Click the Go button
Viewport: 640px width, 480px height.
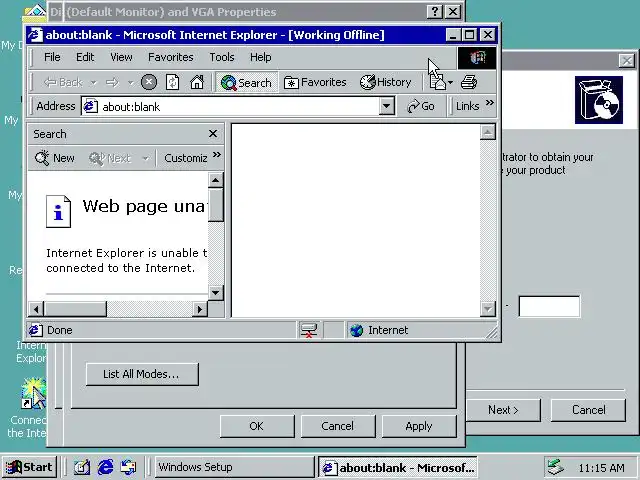coord(420,107)
